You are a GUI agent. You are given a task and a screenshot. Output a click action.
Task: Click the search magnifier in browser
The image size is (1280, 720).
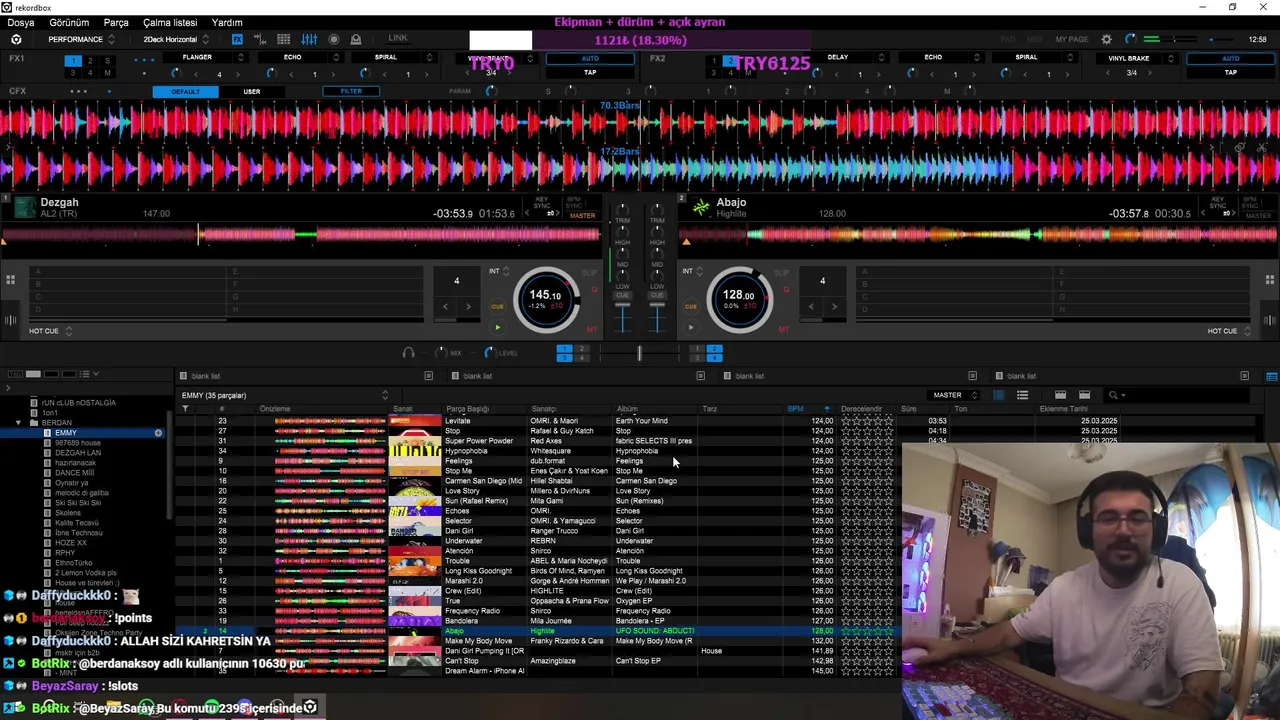pyautogui.click(x=1113, y=395)
